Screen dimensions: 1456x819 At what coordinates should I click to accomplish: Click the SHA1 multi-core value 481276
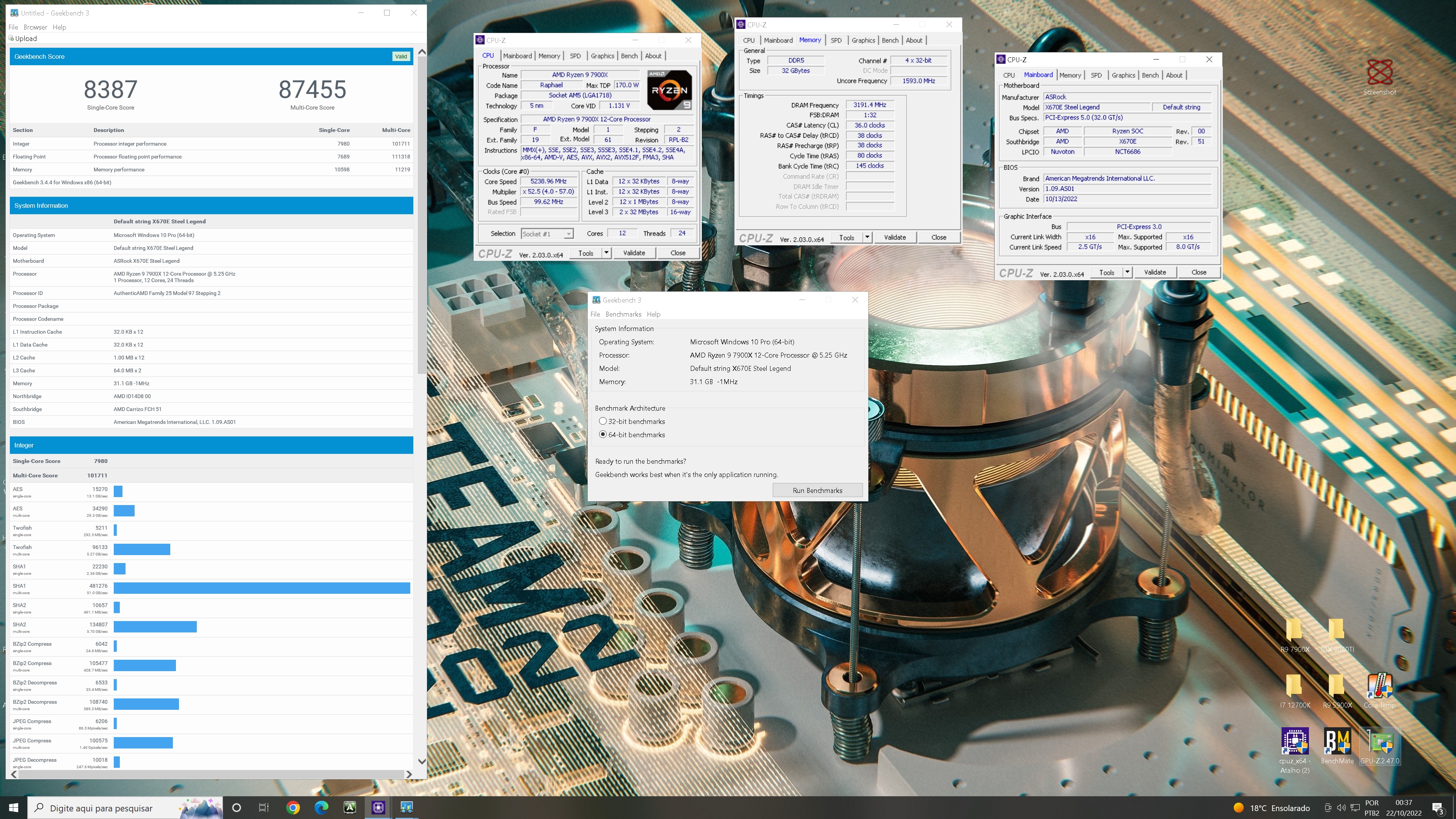coord(98,585)
